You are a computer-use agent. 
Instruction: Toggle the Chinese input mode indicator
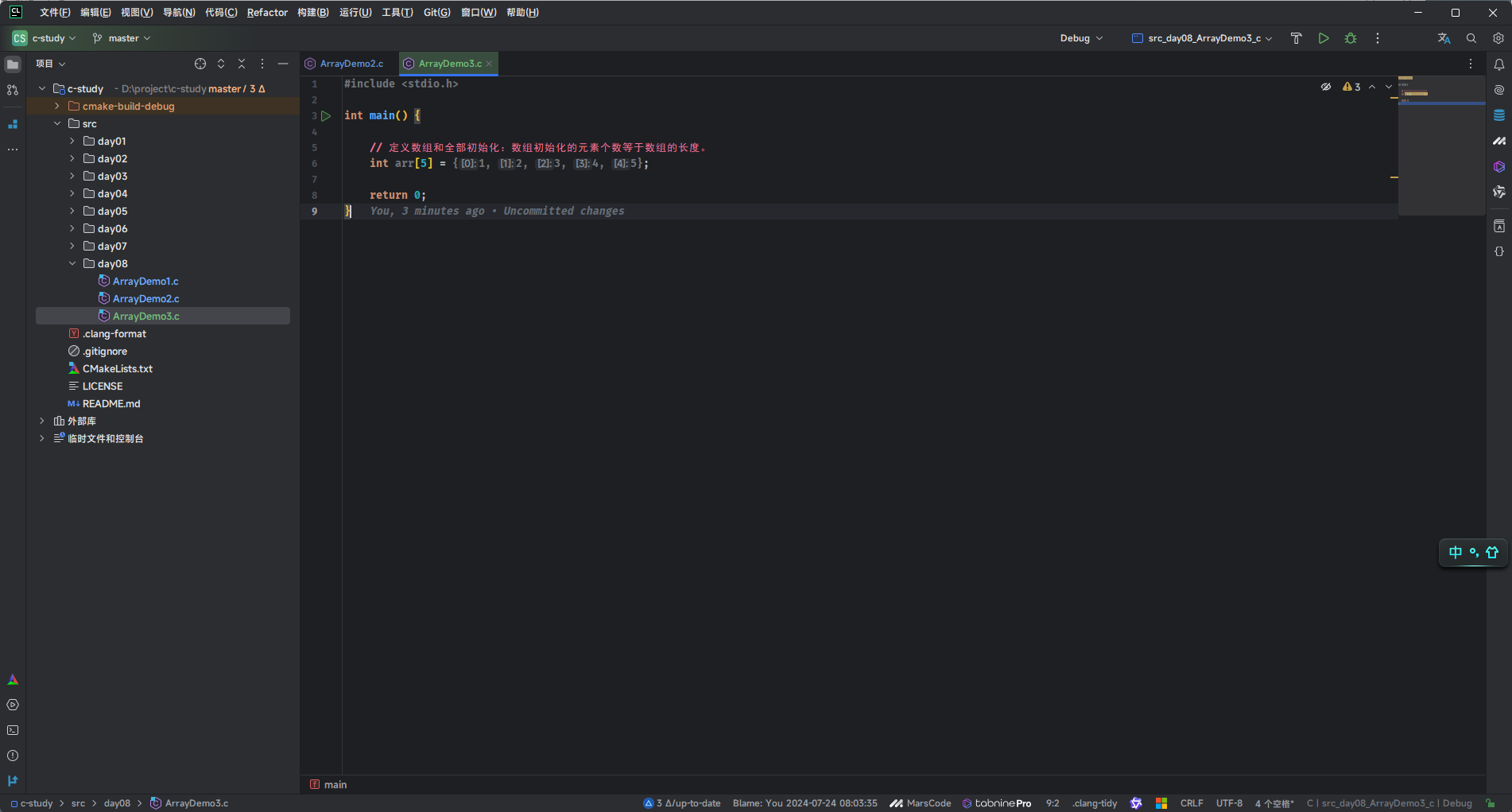[x=1455, y=553]
